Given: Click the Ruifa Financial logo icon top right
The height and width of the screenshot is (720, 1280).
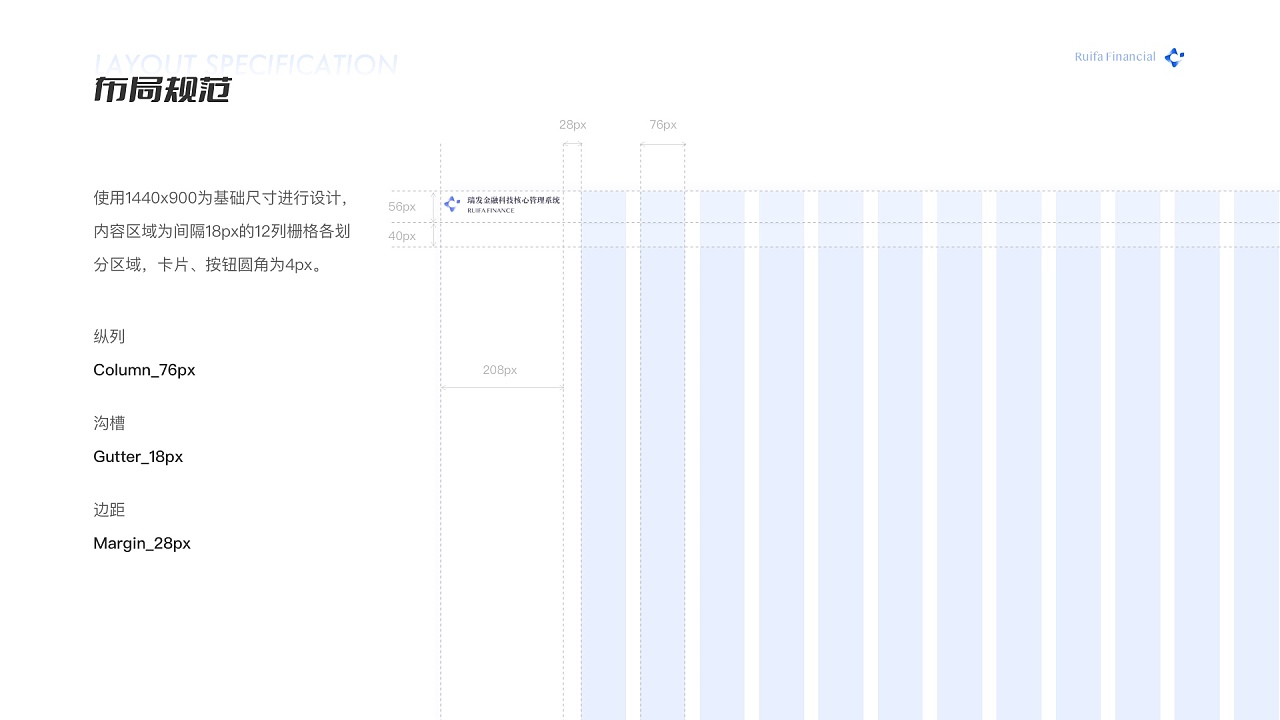Looking at the screenshot, I should click(x=1175, y=58).
